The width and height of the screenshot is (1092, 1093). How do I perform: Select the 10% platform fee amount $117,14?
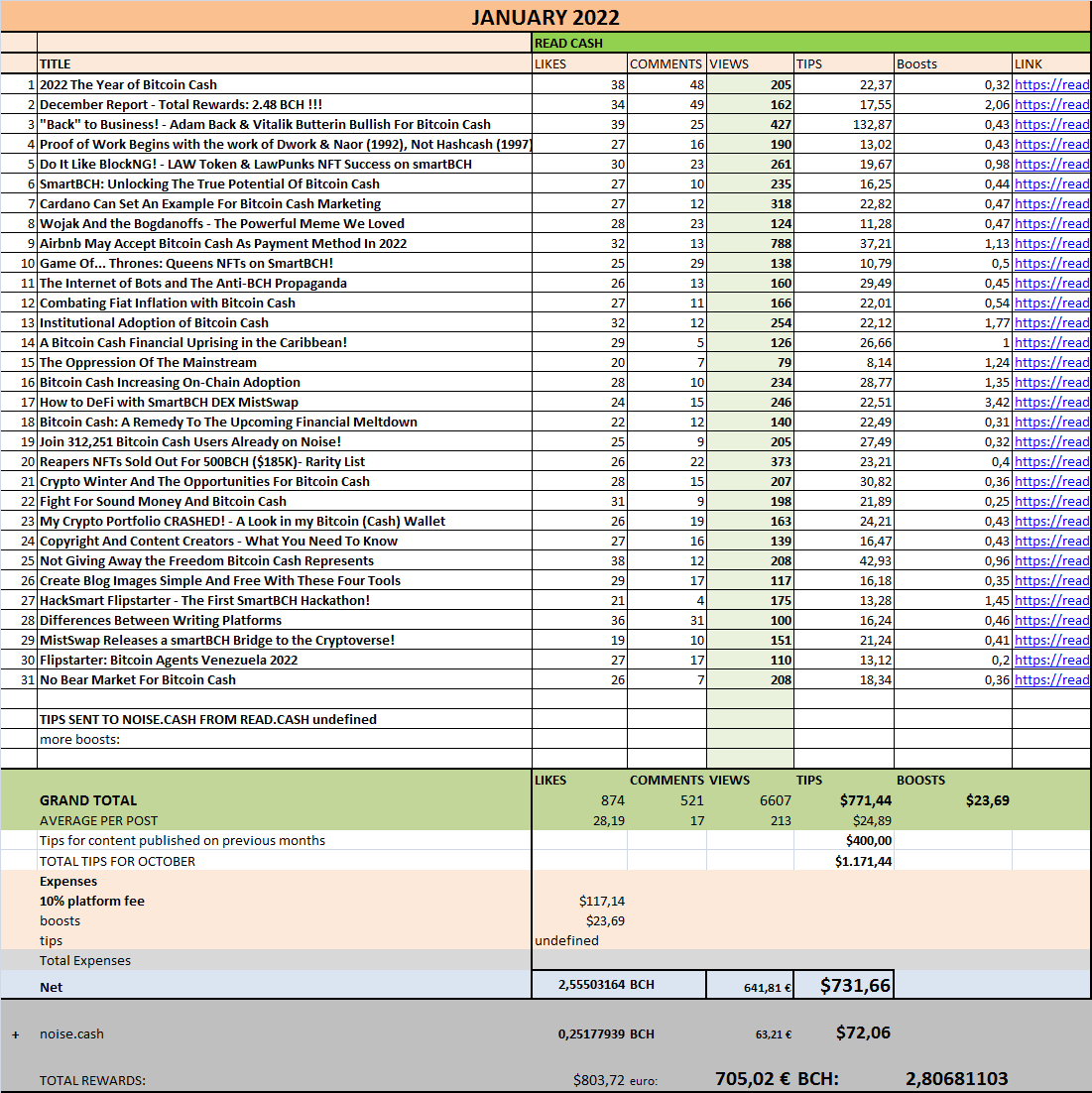click(x=579, y=902)
